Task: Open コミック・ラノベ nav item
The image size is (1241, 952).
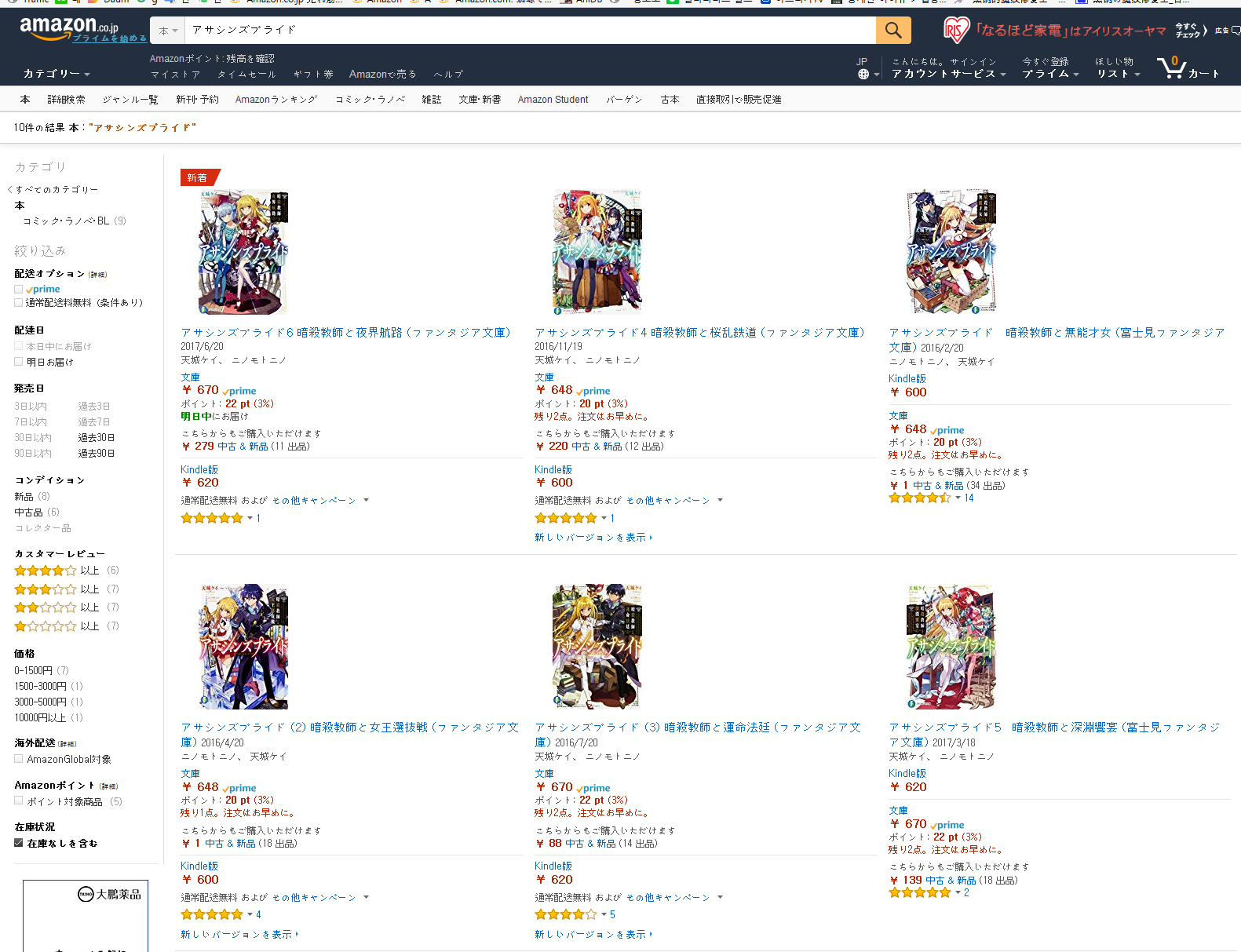Action: point(370,100)
